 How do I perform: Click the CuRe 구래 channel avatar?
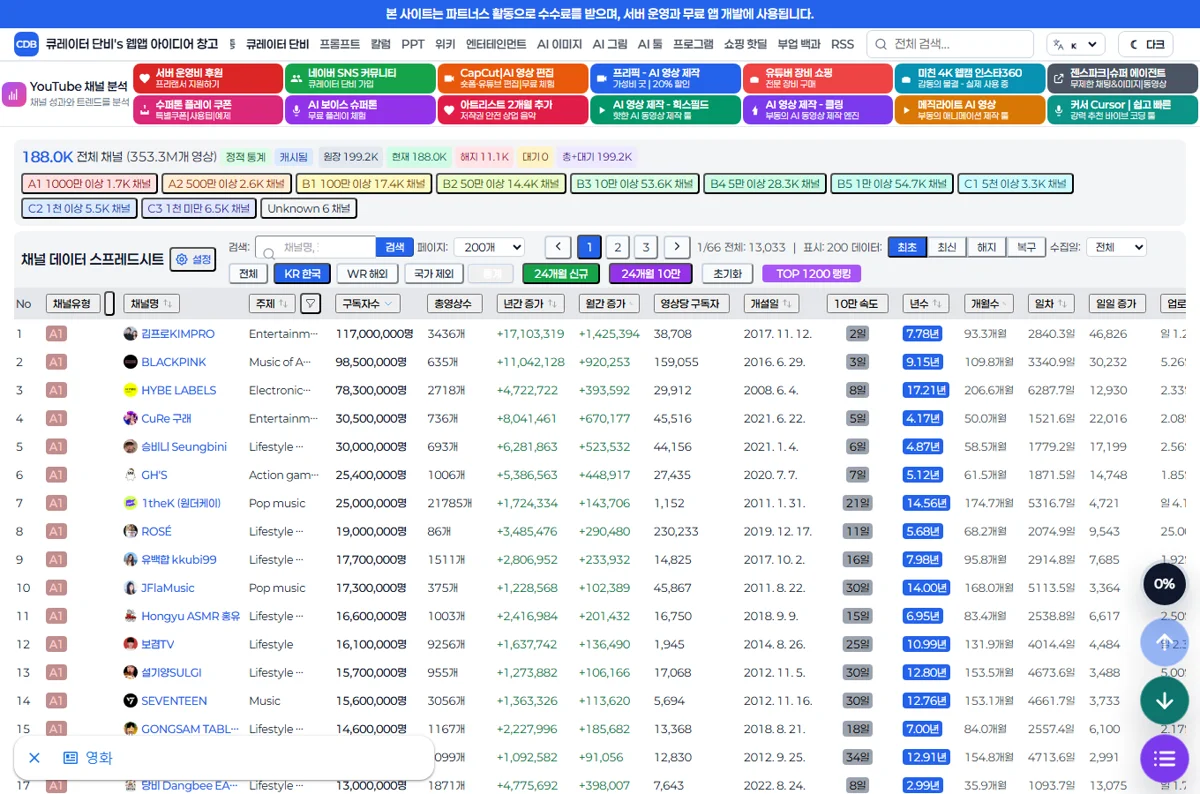tap(130, 418)
